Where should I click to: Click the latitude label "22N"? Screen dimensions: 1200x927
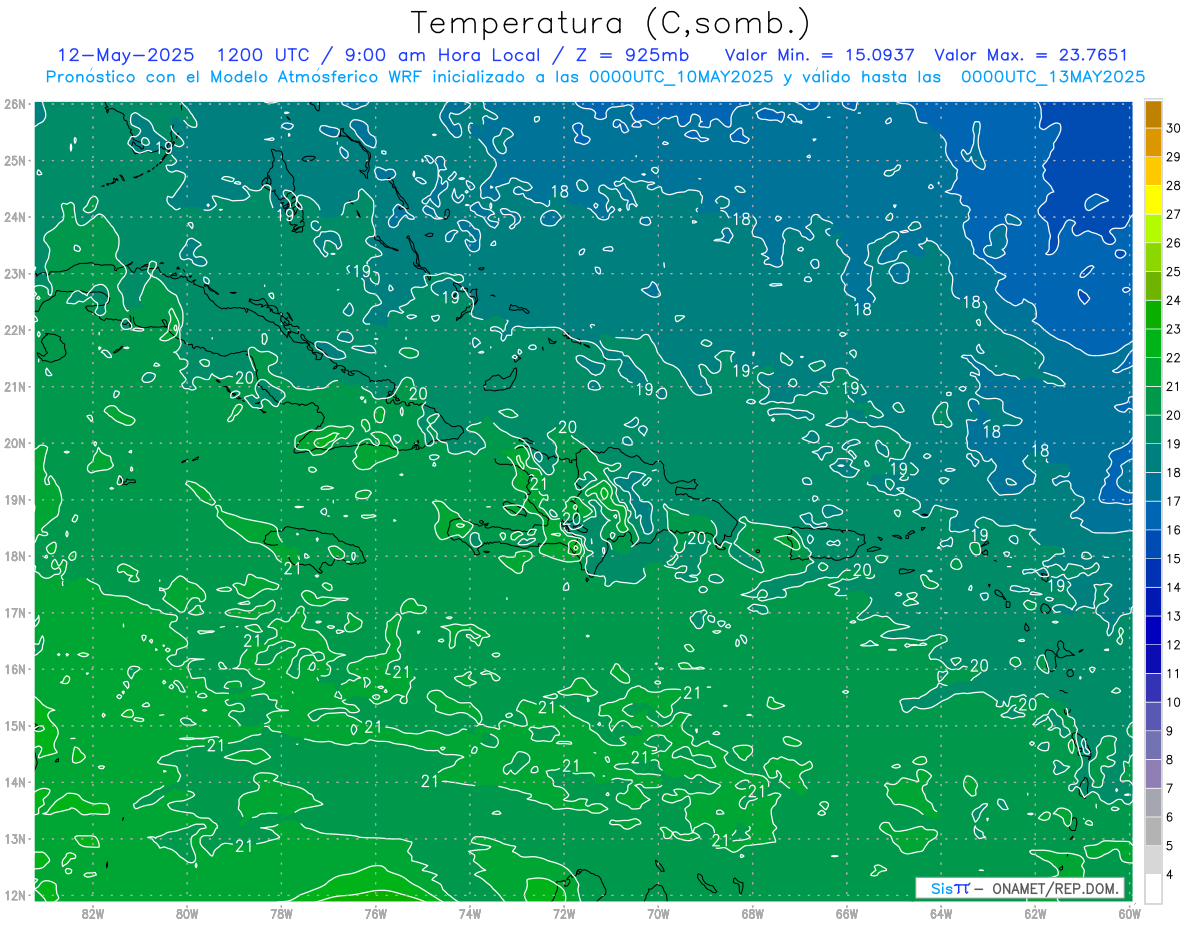click(14, 330)
